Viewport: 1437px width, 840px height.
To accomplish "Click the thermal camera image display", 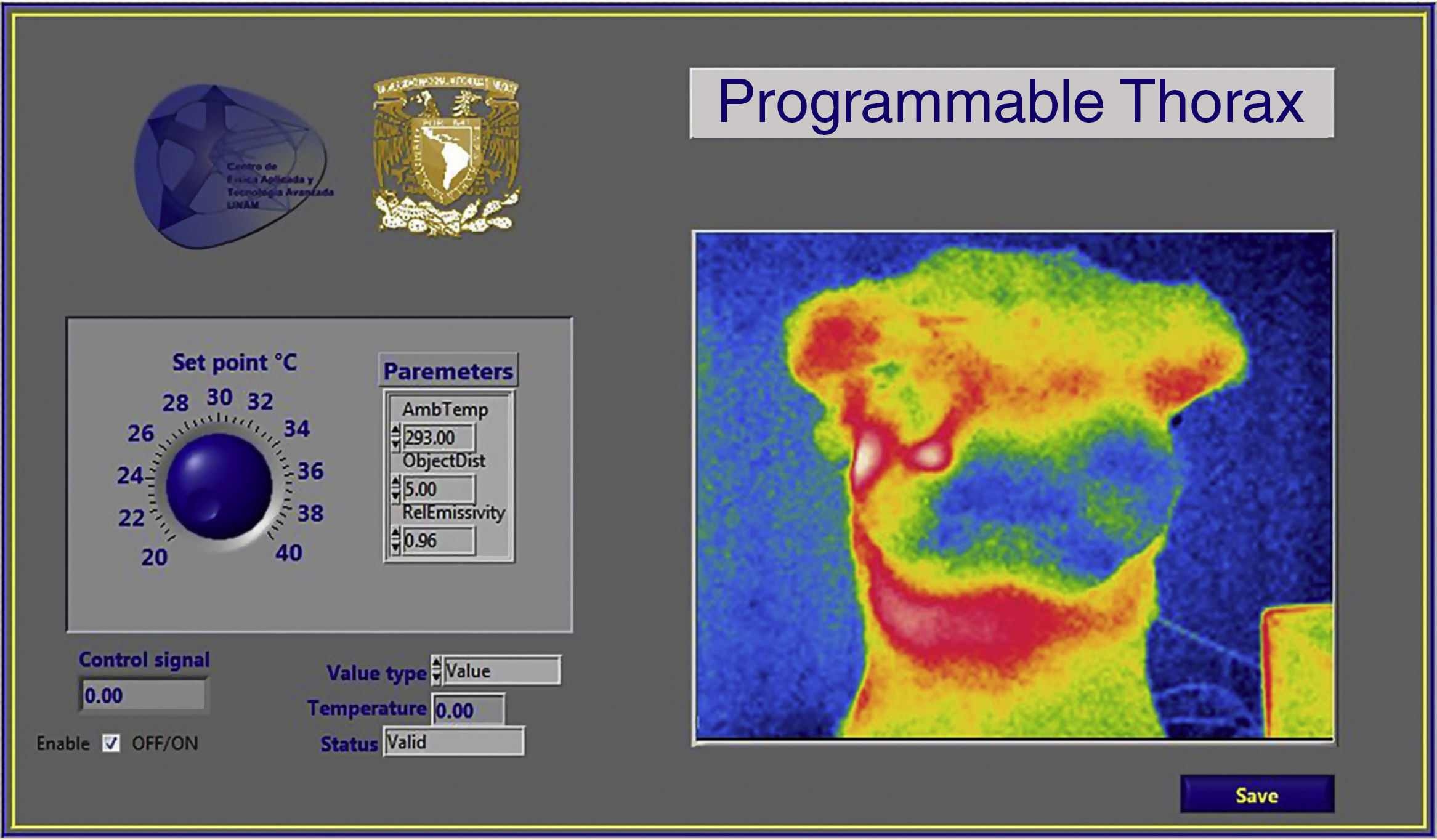I will [x=1014, y=487].
